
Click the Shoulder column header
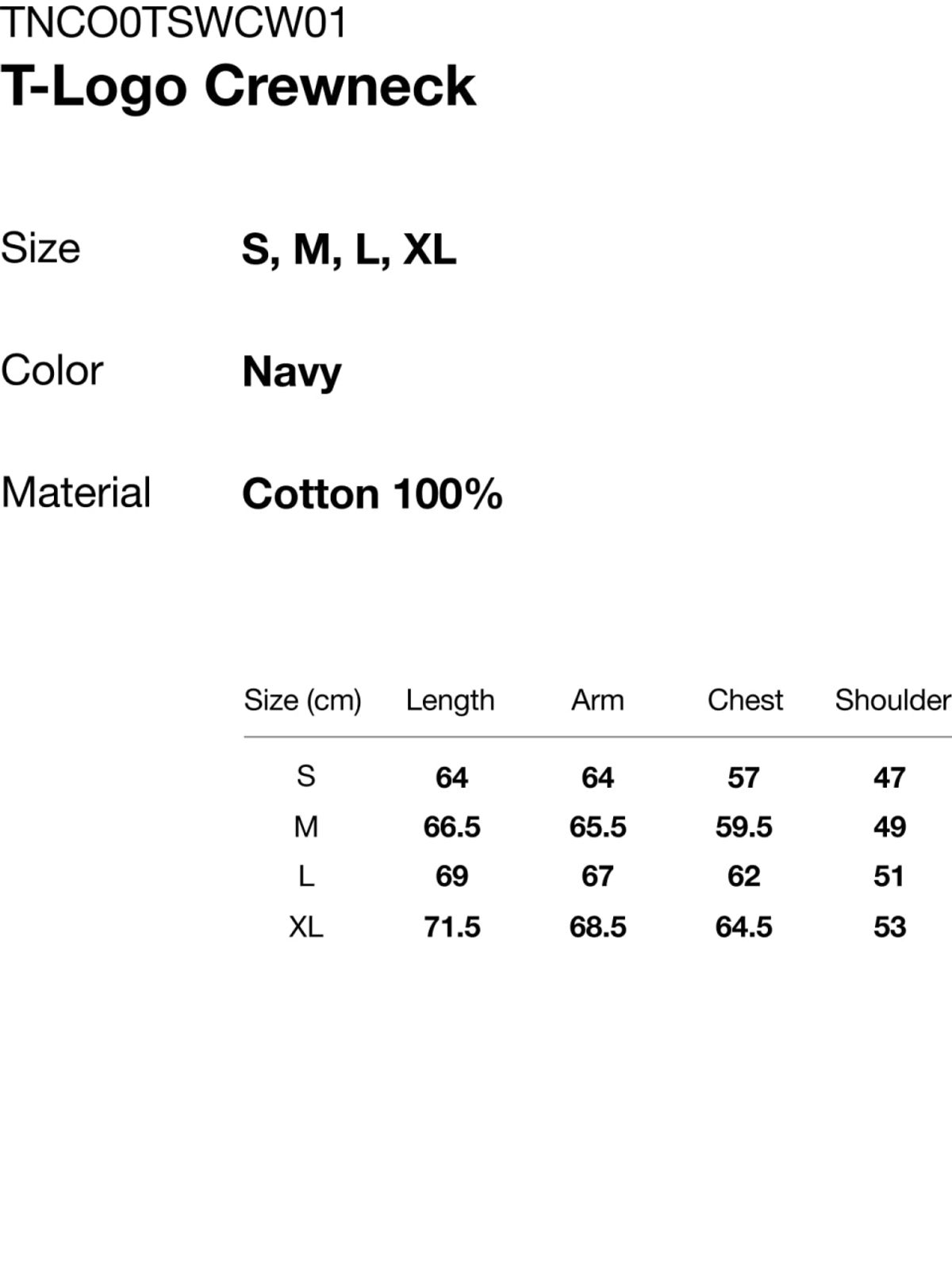click(x=892, y=700)
